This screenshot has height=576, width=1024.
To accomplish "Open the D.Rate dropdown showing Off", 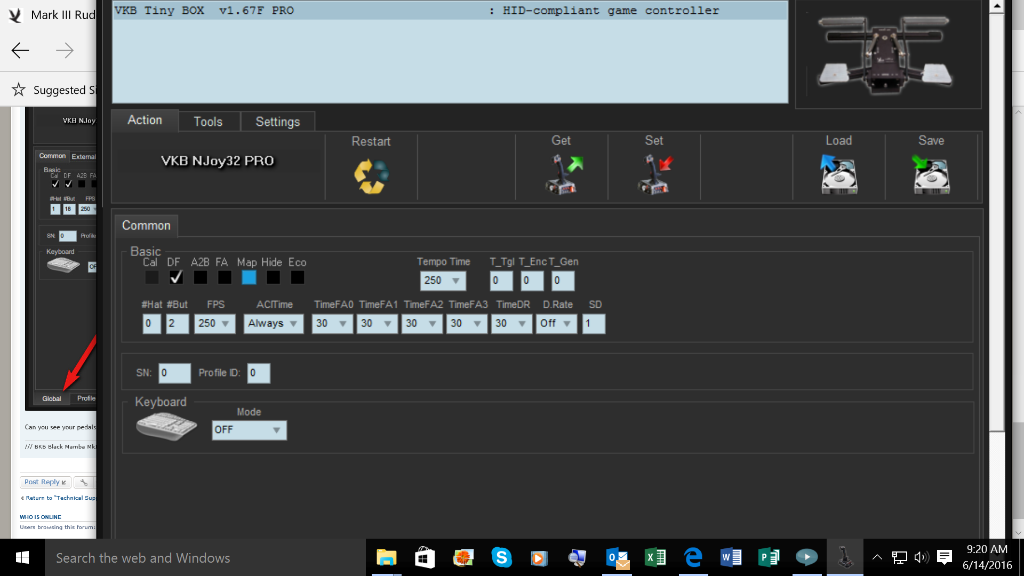I will (x=556, y=323).
